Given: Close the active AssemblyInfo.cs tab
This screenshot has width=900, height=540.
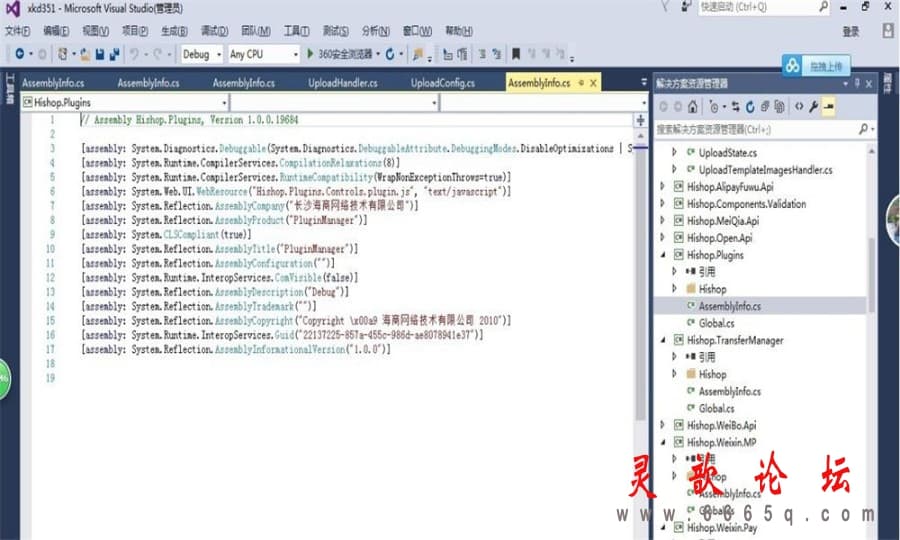Looking at the screenshot, I should pos(593,83).
